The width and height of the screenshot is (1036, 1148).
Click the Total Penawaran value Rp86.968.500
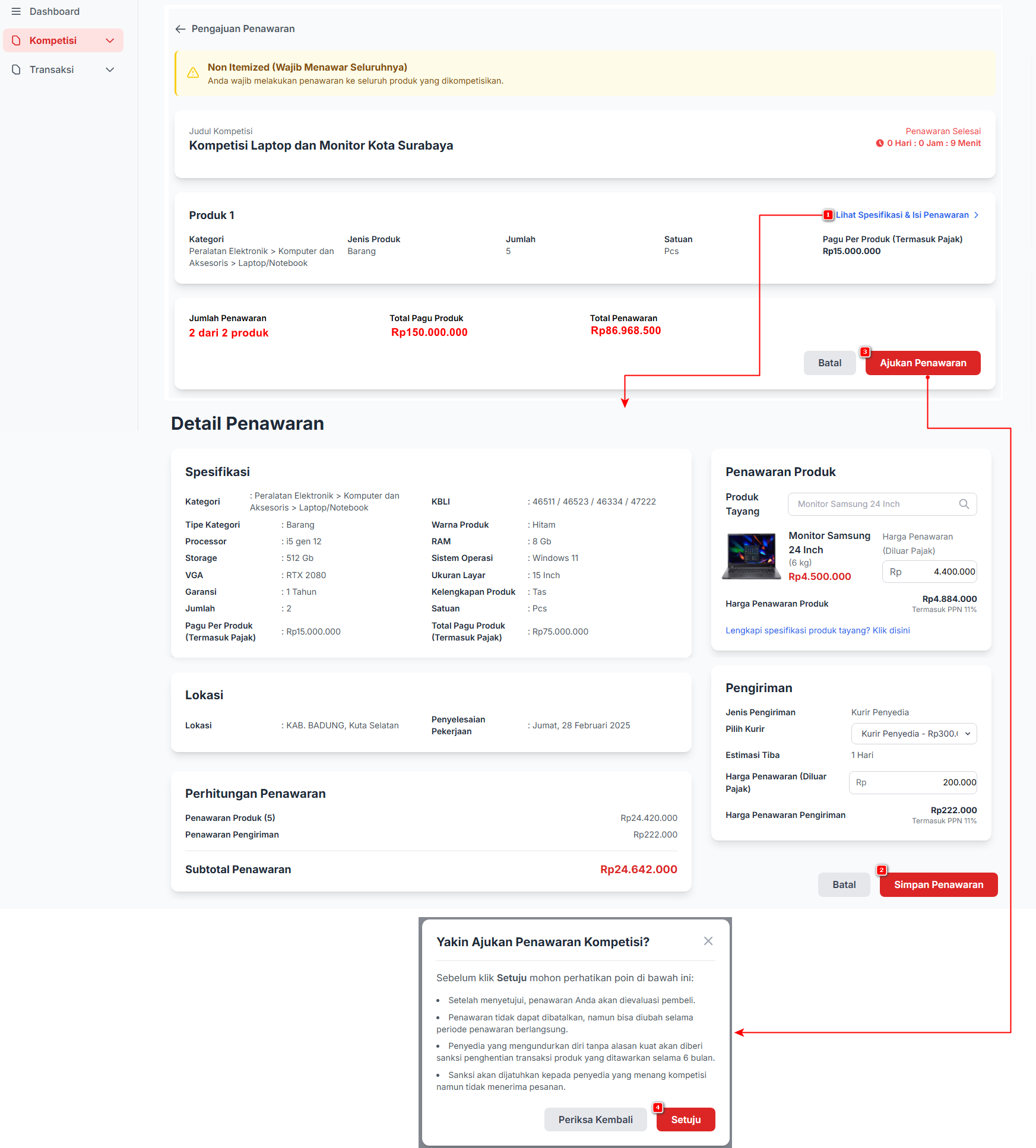626,331
